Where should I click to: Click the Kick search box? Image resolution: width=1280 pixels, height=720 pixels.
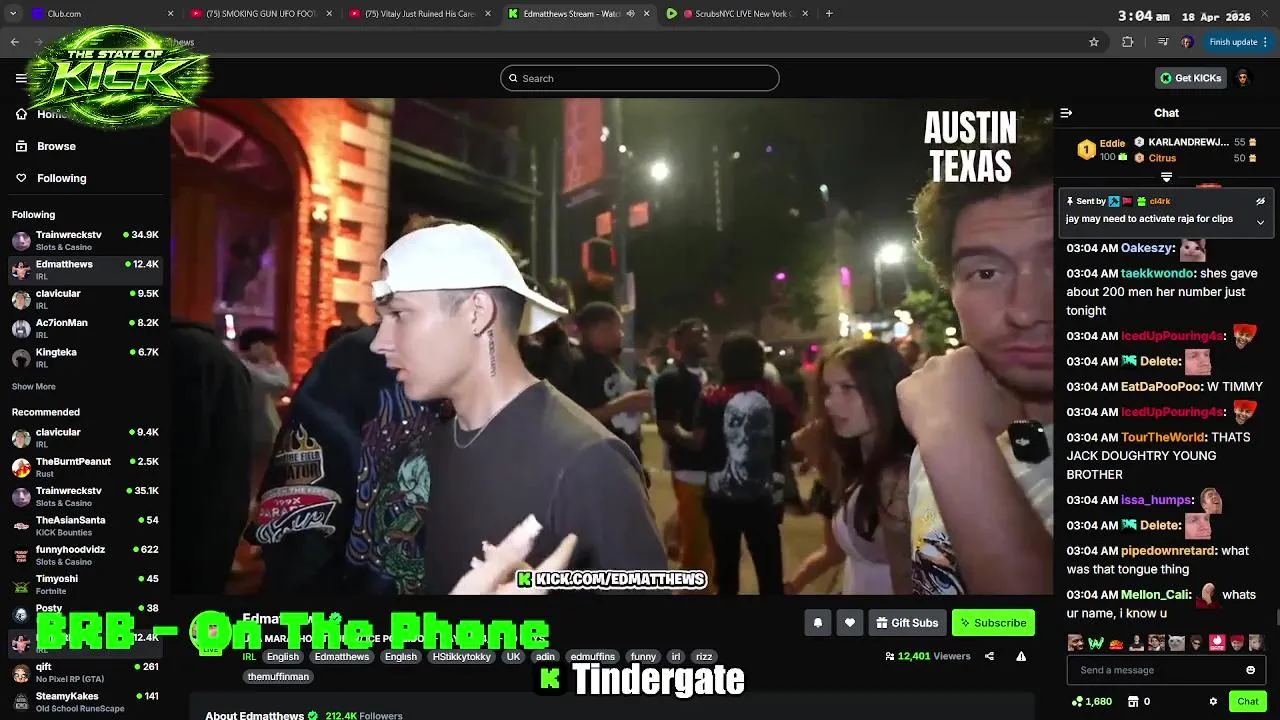(x=639, y=78)
